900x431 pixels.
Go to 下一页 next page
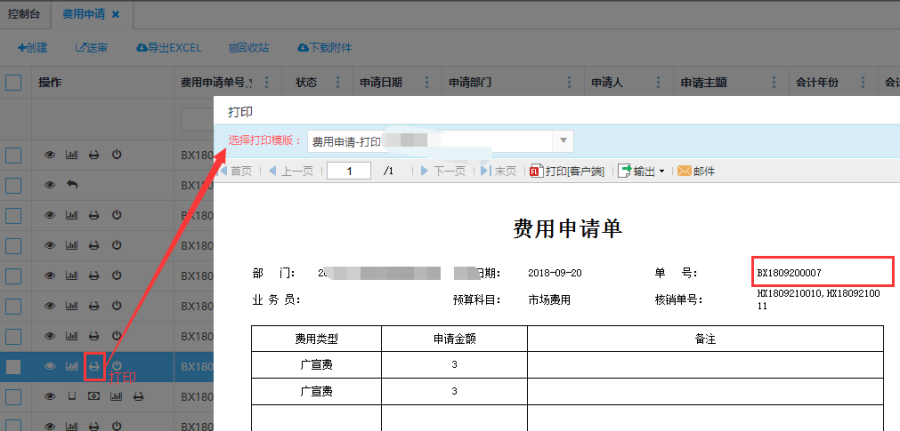click(x=442, y=171)
